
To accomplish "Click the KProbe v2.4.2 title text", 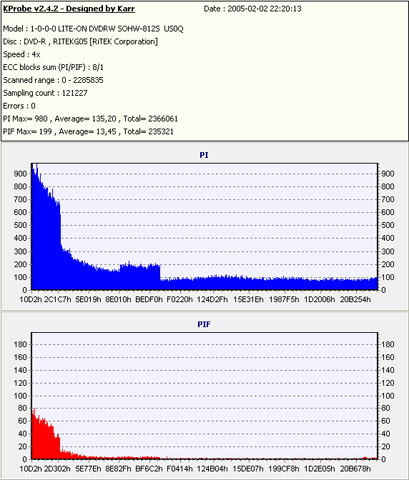I will tap(69, 9).
